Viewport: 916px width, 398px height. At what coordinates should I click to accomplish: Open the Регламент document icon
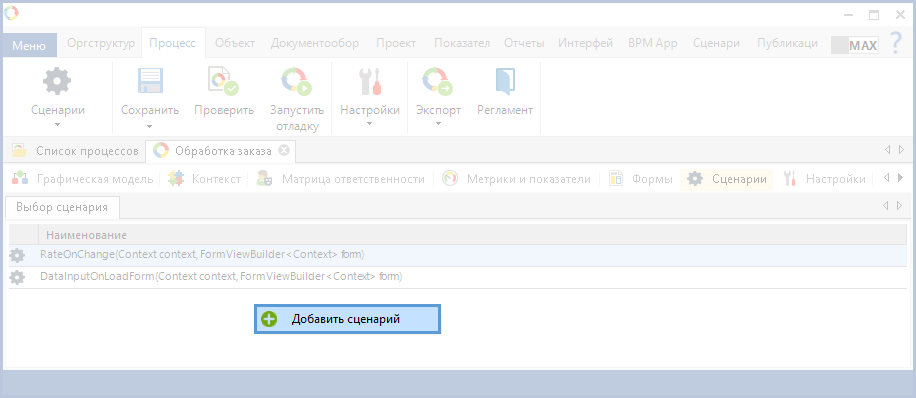pyautogui.click(x=505, y=81)
